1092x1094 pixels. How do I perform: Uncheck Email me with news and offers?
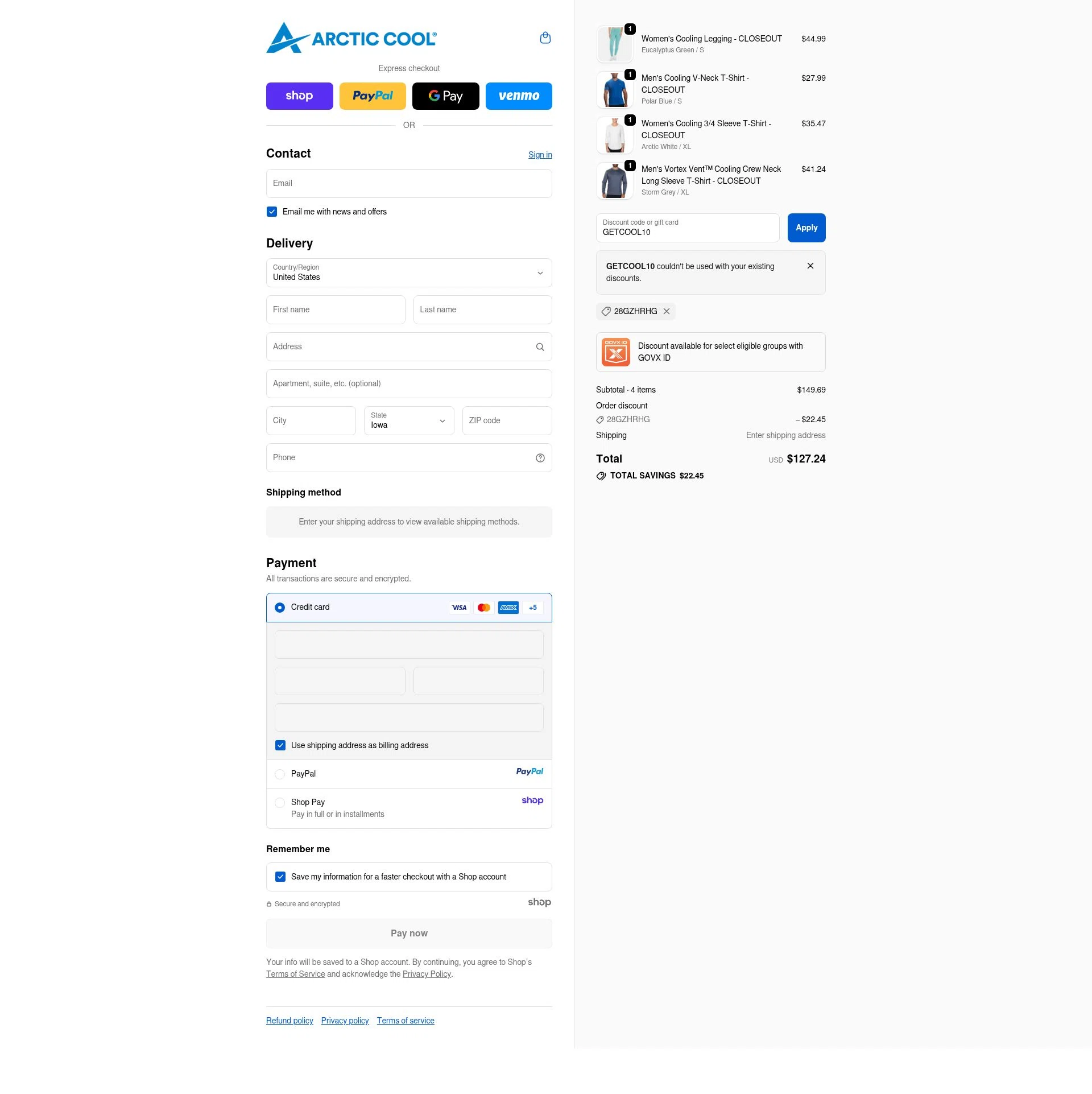[272, 212]
